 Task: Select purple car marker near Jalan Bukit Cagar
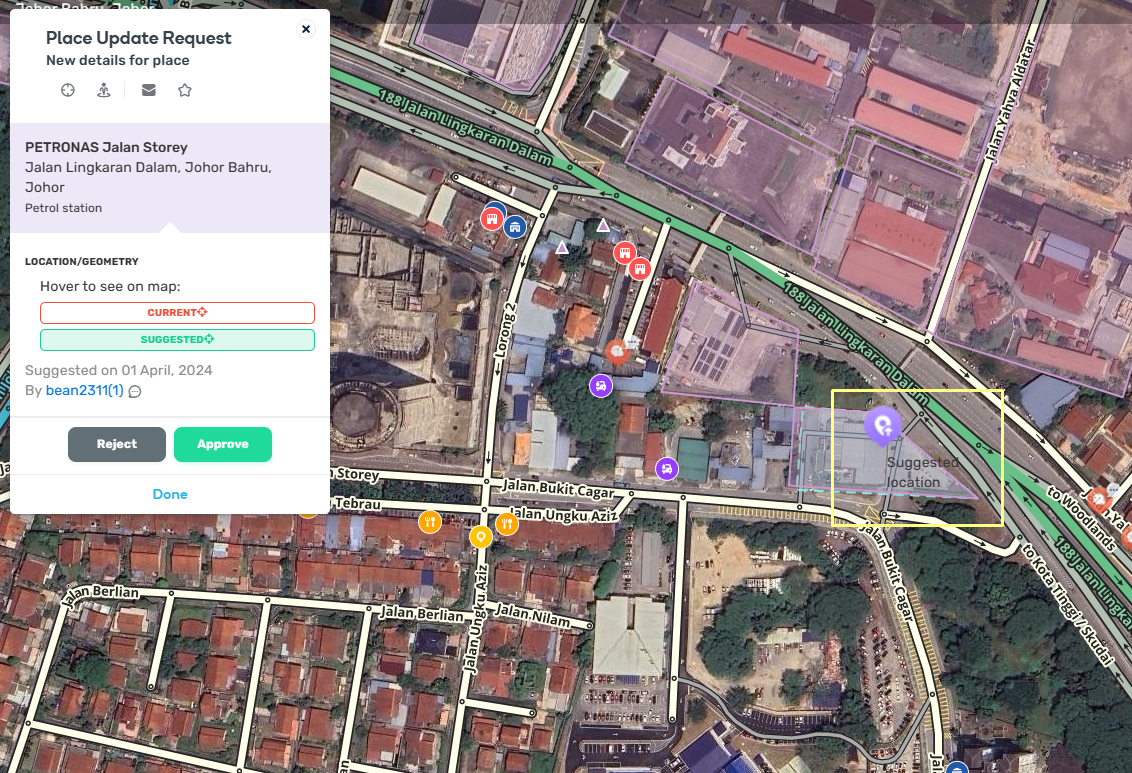pos(666,469)
